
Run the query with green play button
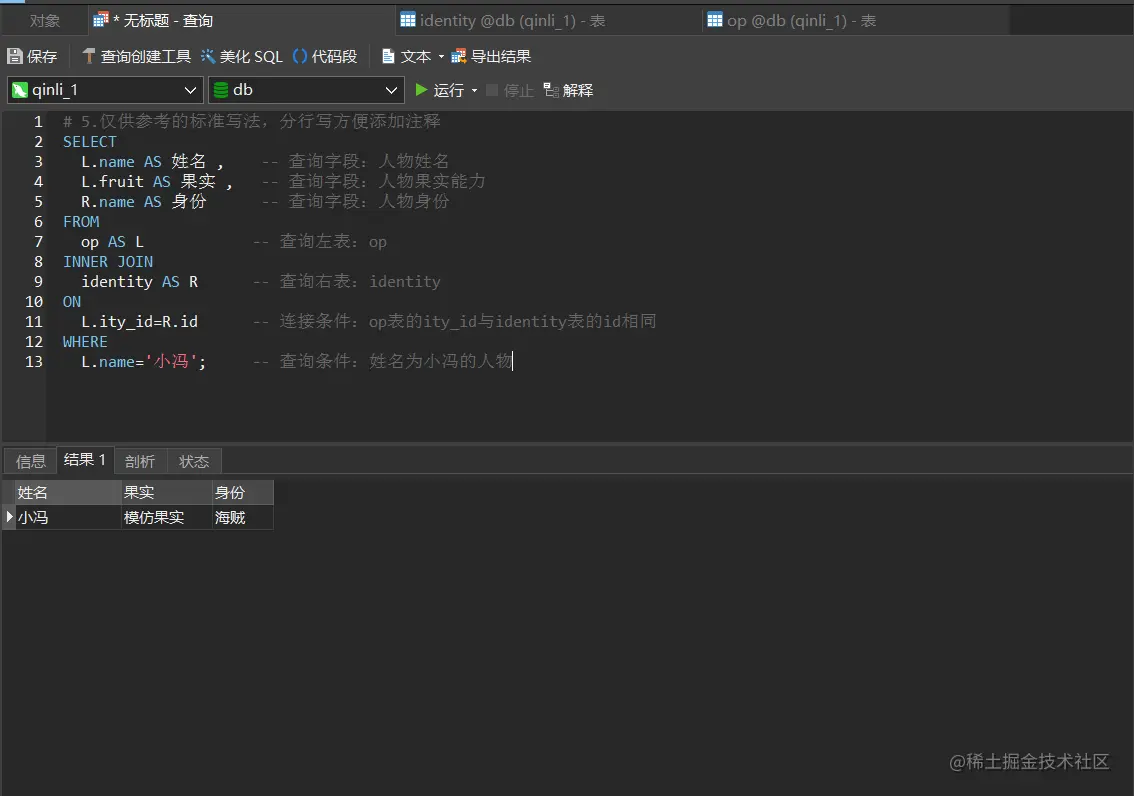click(x=421, y=90)
